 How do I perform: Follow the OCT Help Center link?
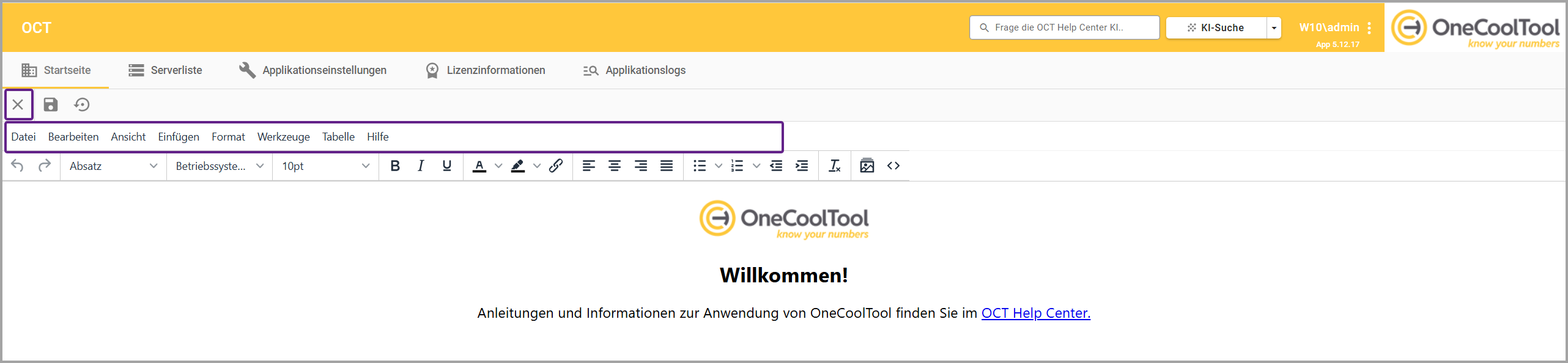tap(1035, 313)
